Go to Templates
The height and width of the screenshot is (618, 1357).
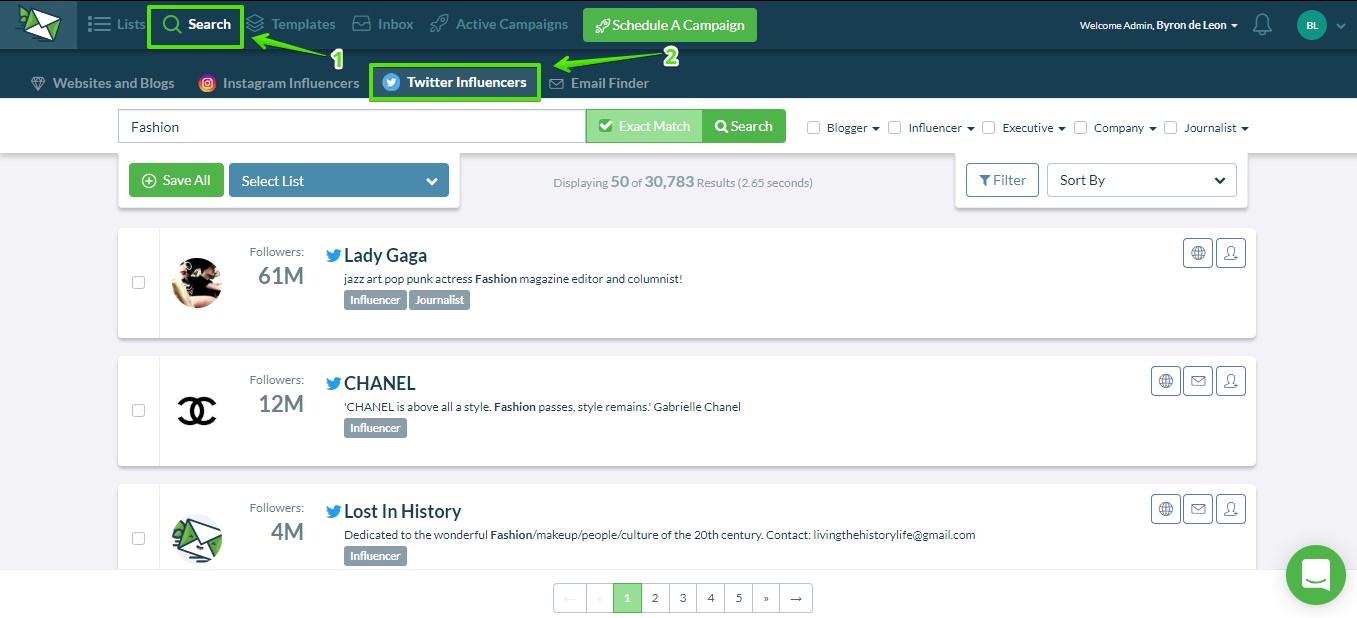click(291, 24)
